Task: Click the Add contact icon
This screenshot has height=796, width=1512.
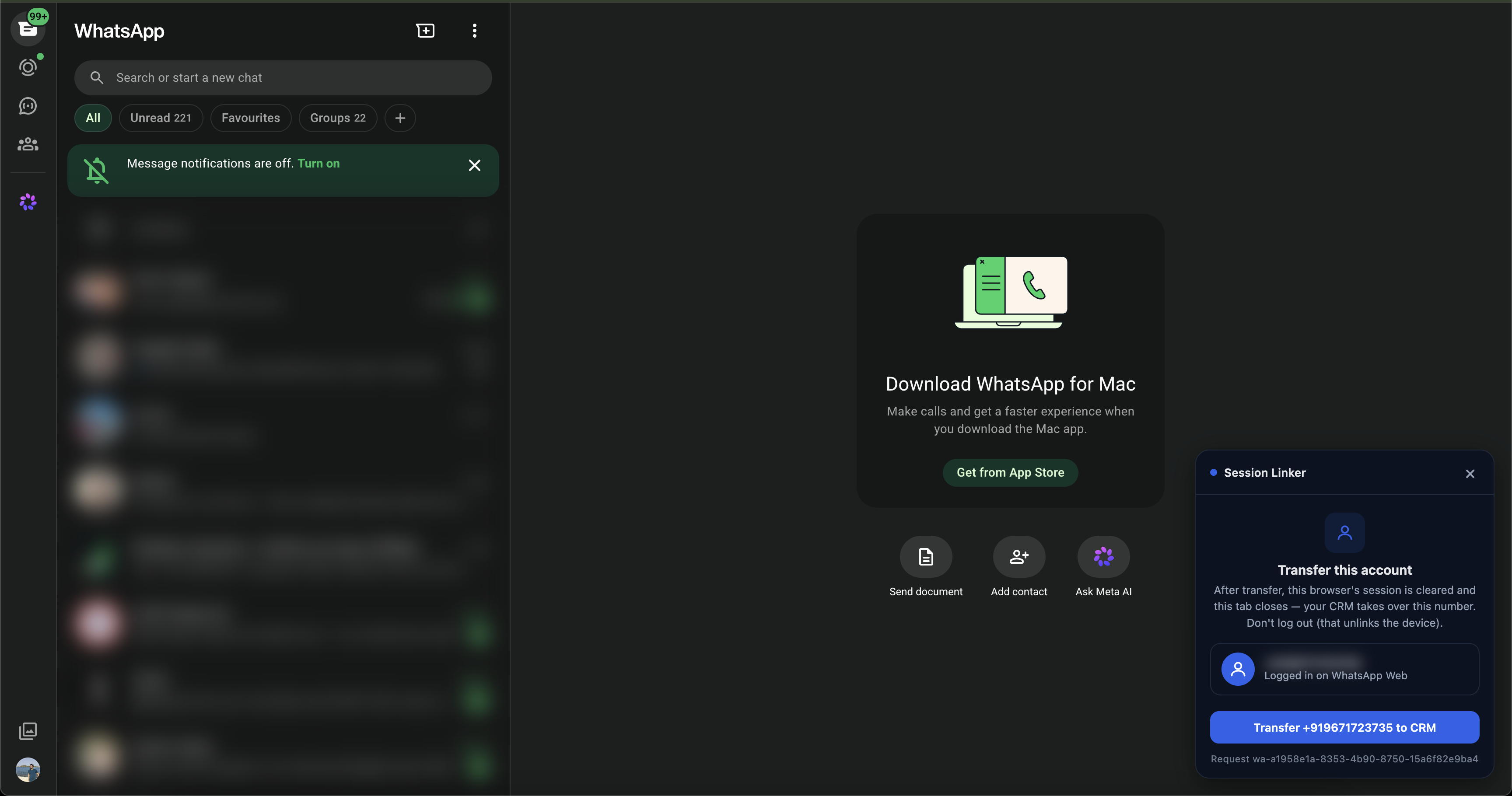Action: click(1019, 557)
